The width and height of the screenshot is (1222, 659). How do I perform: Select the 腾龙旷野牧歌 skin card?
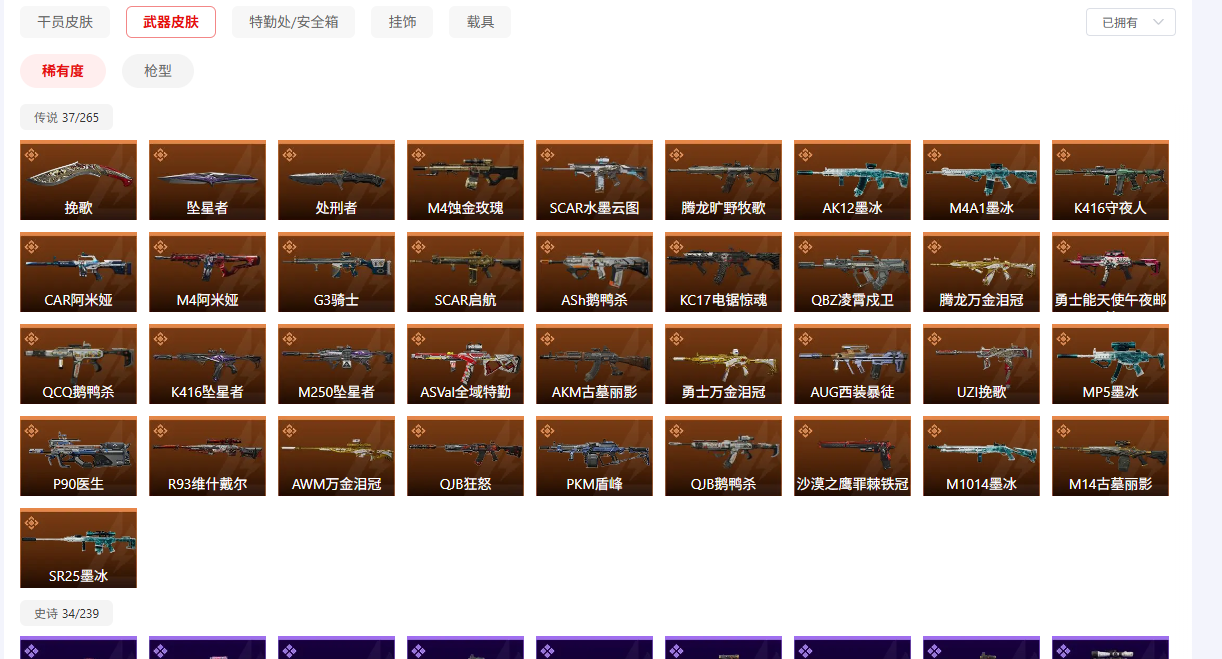(x=723, y=180)
